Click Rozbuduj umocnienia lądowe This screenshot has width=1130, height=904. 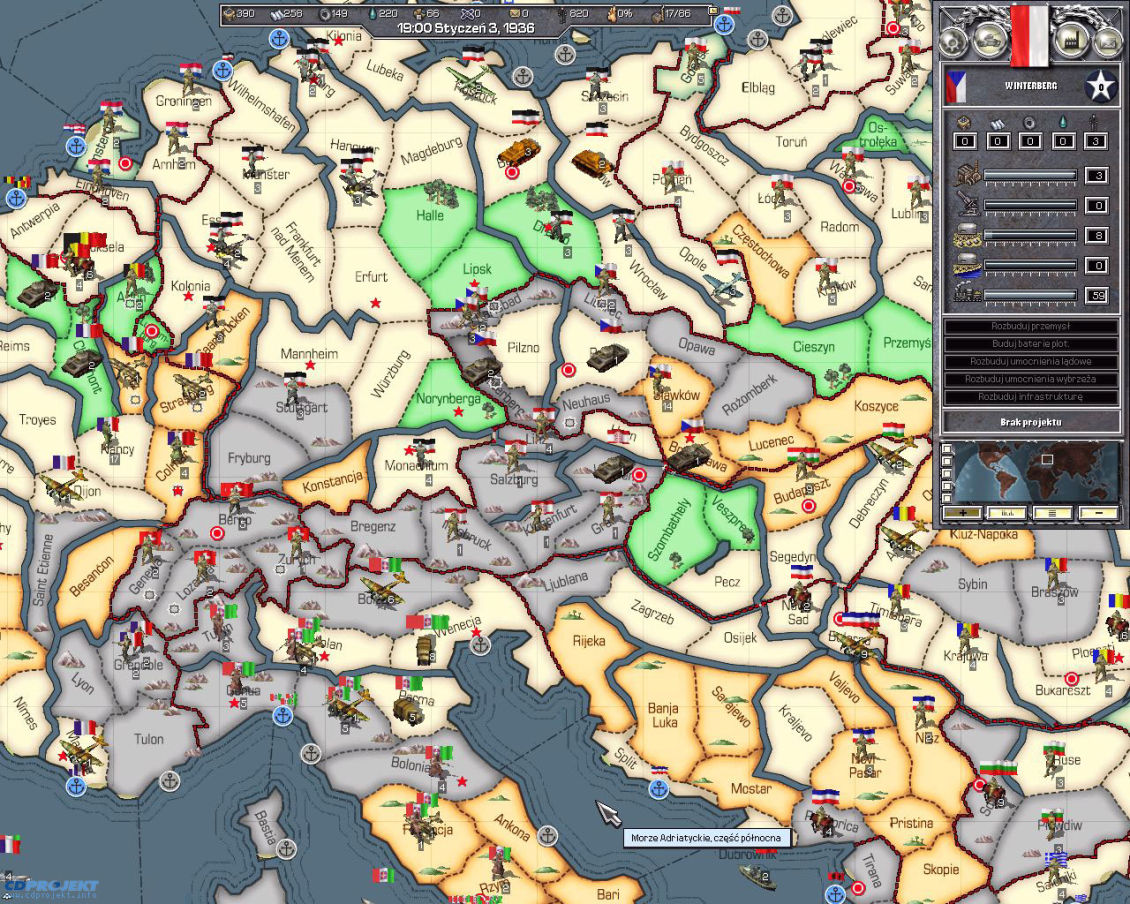(1031, 361)
